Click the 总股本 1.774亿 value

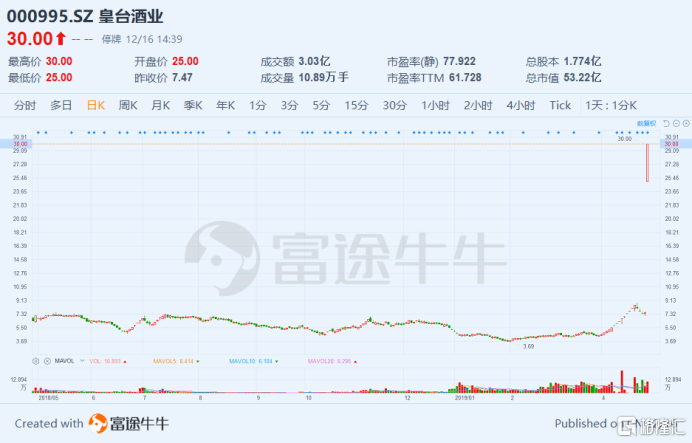583,61
